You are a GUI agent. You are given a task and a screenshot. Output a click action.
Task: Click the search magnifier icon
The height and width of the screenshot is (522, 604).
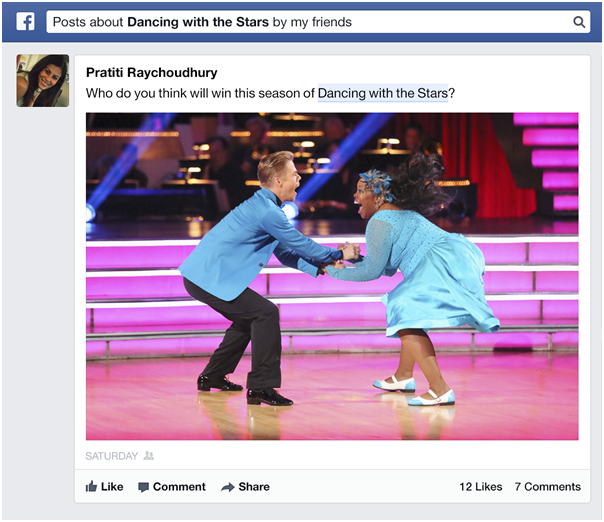click(x=579, y=22)
